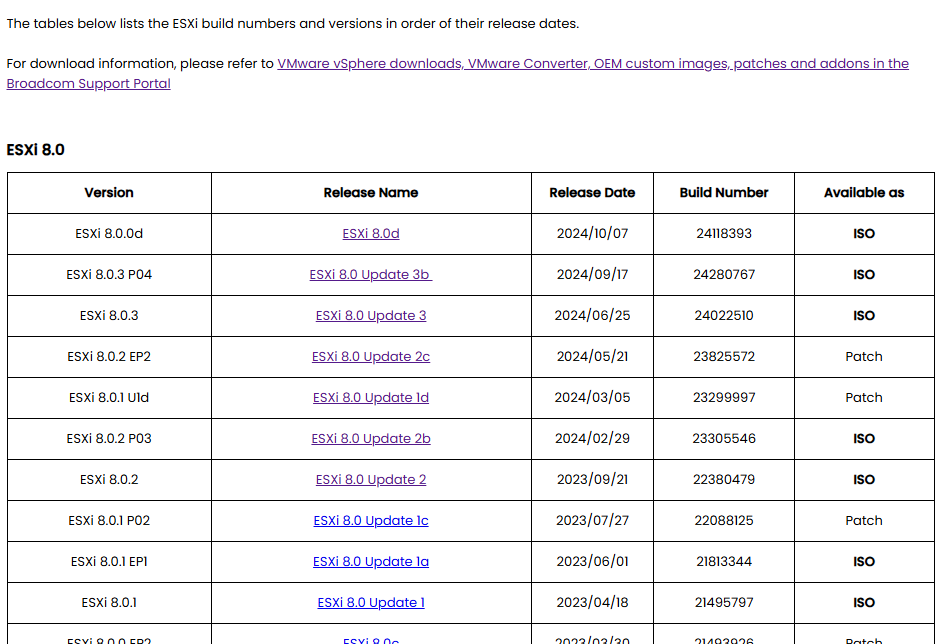Viewport: 943px width, 644px height.
Task: Click build number 24022510
Action: point(723,316)
